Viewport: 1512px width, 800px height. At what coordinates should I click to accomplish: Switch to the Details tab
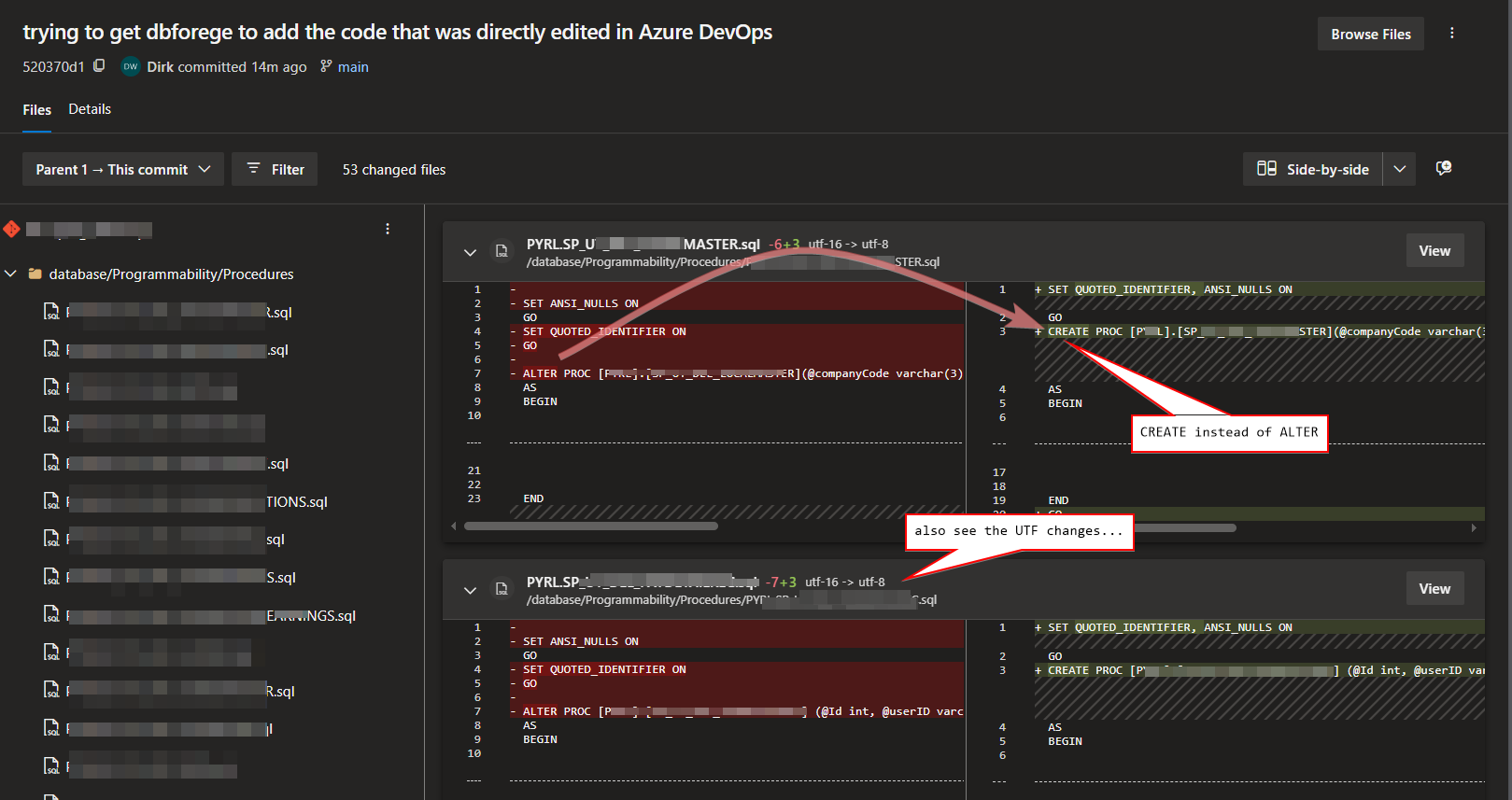90,109
